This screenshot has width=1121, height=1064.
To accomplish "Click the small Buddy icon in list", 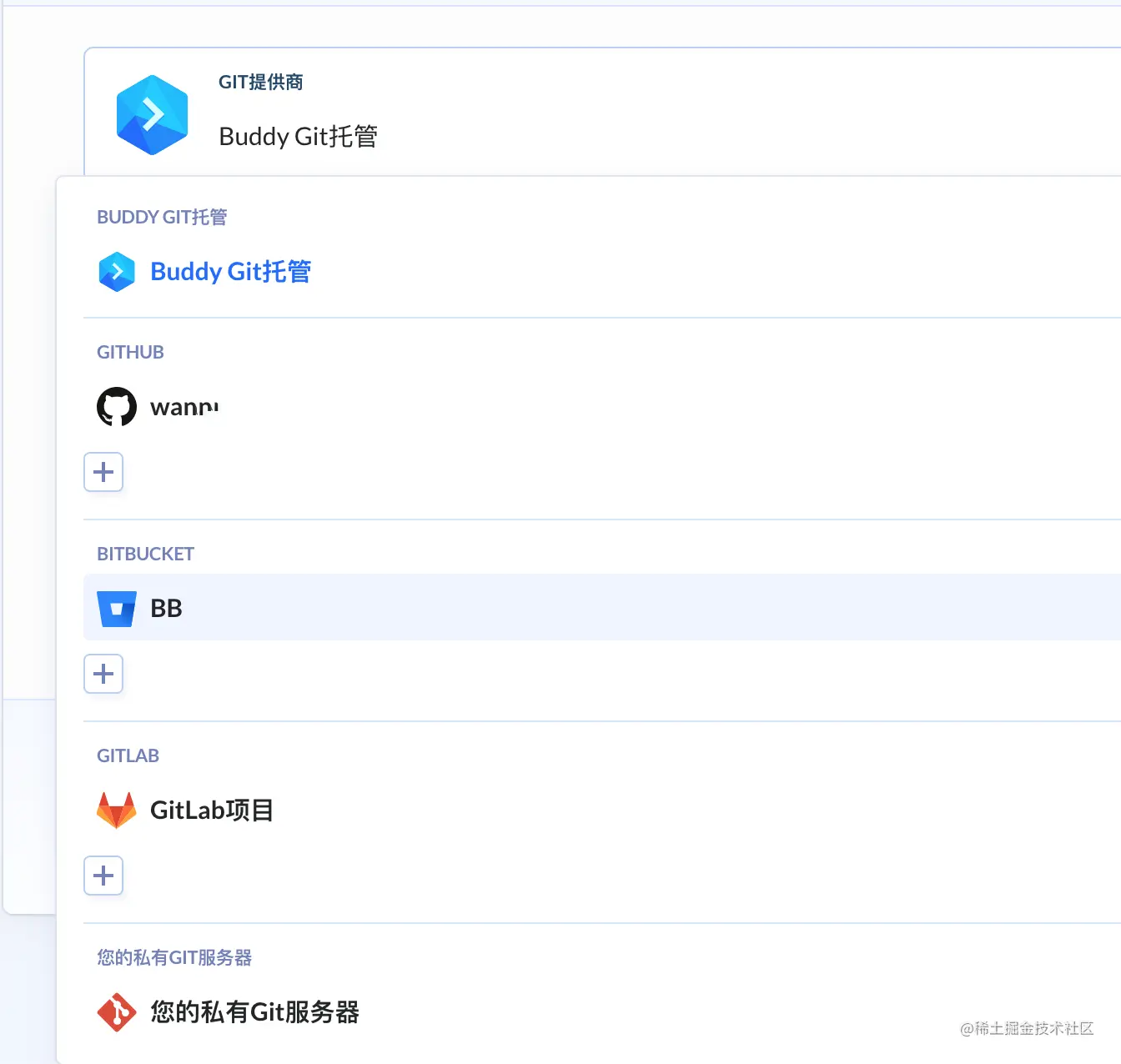I will 117,272.
